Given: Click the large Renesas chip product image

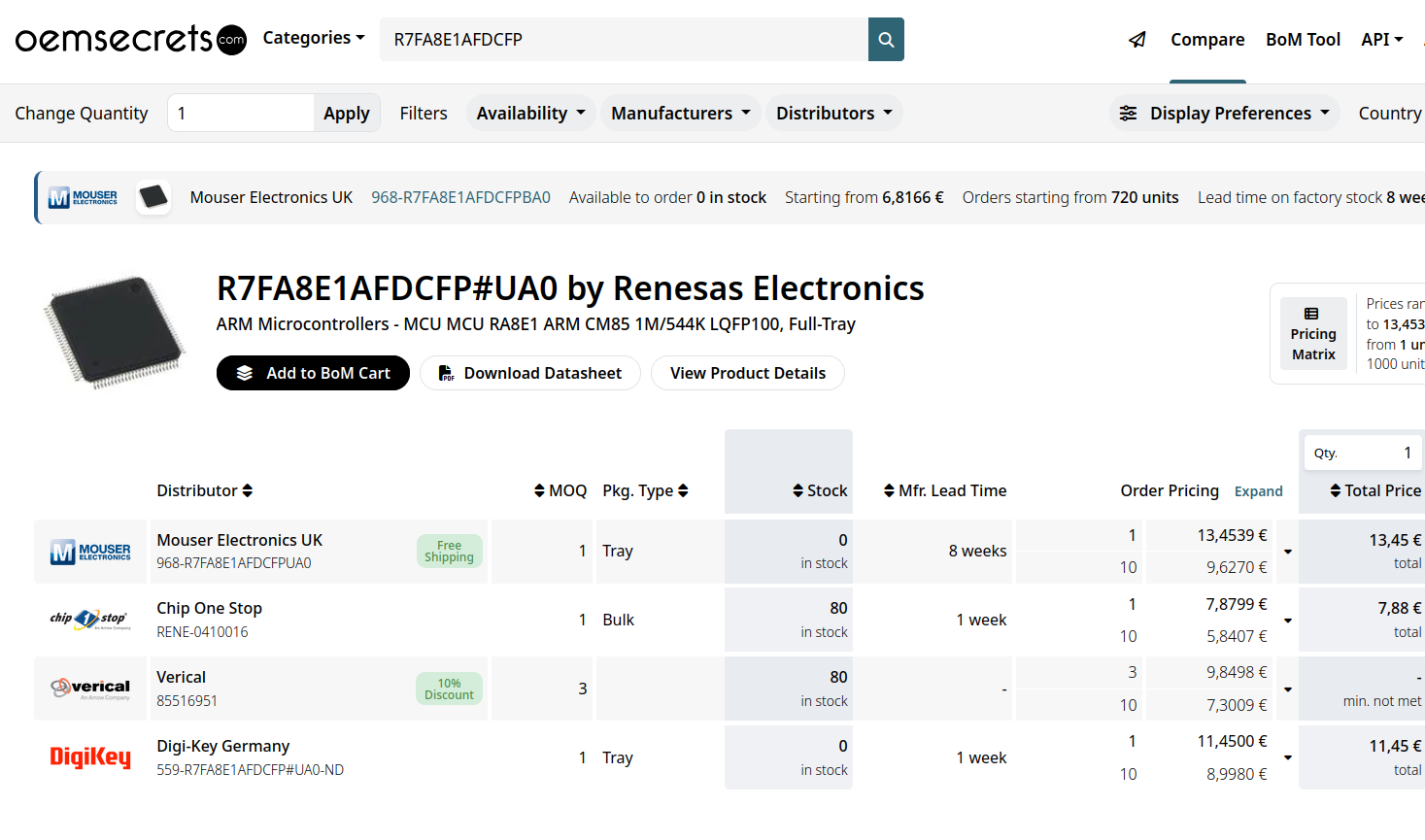Looking at the screenshot, I should tap(114, 332).
